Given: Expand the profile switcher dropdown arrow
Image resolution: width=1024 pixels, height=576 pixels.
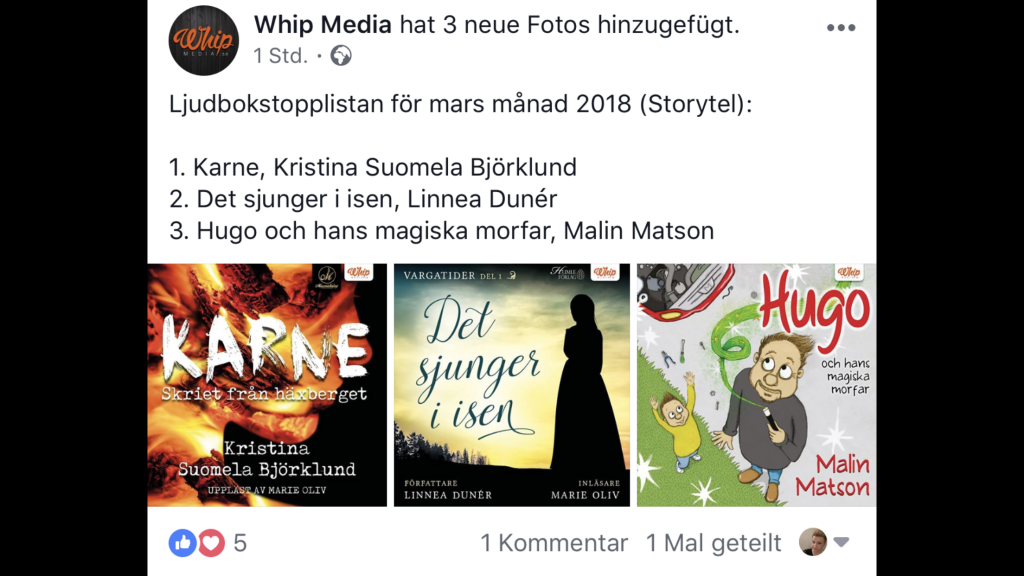Looking at the screenshot, I should click(x=841, y=542).
